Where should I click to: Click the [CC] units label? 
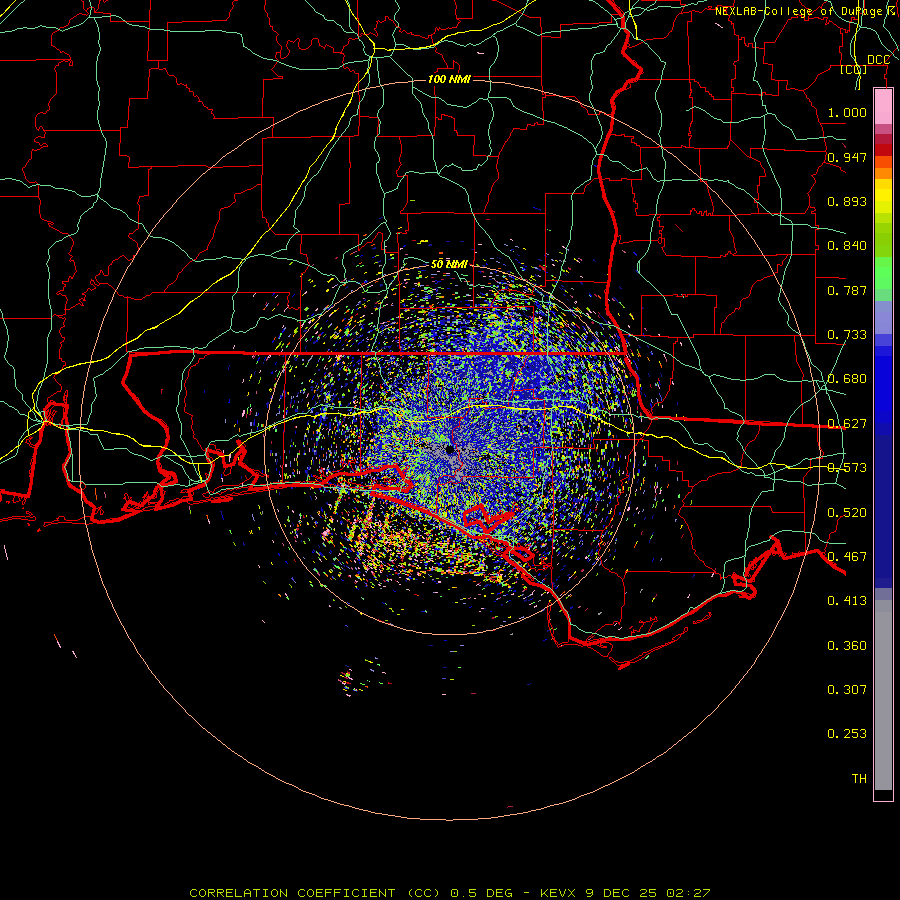(854, 69)
